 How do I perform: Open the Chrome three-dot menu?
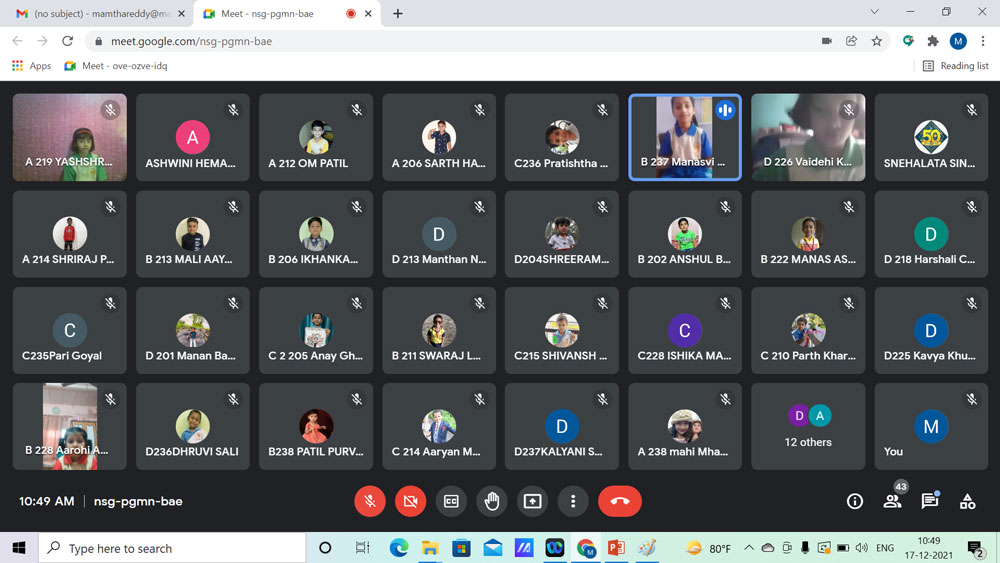[x=984, y=41]
